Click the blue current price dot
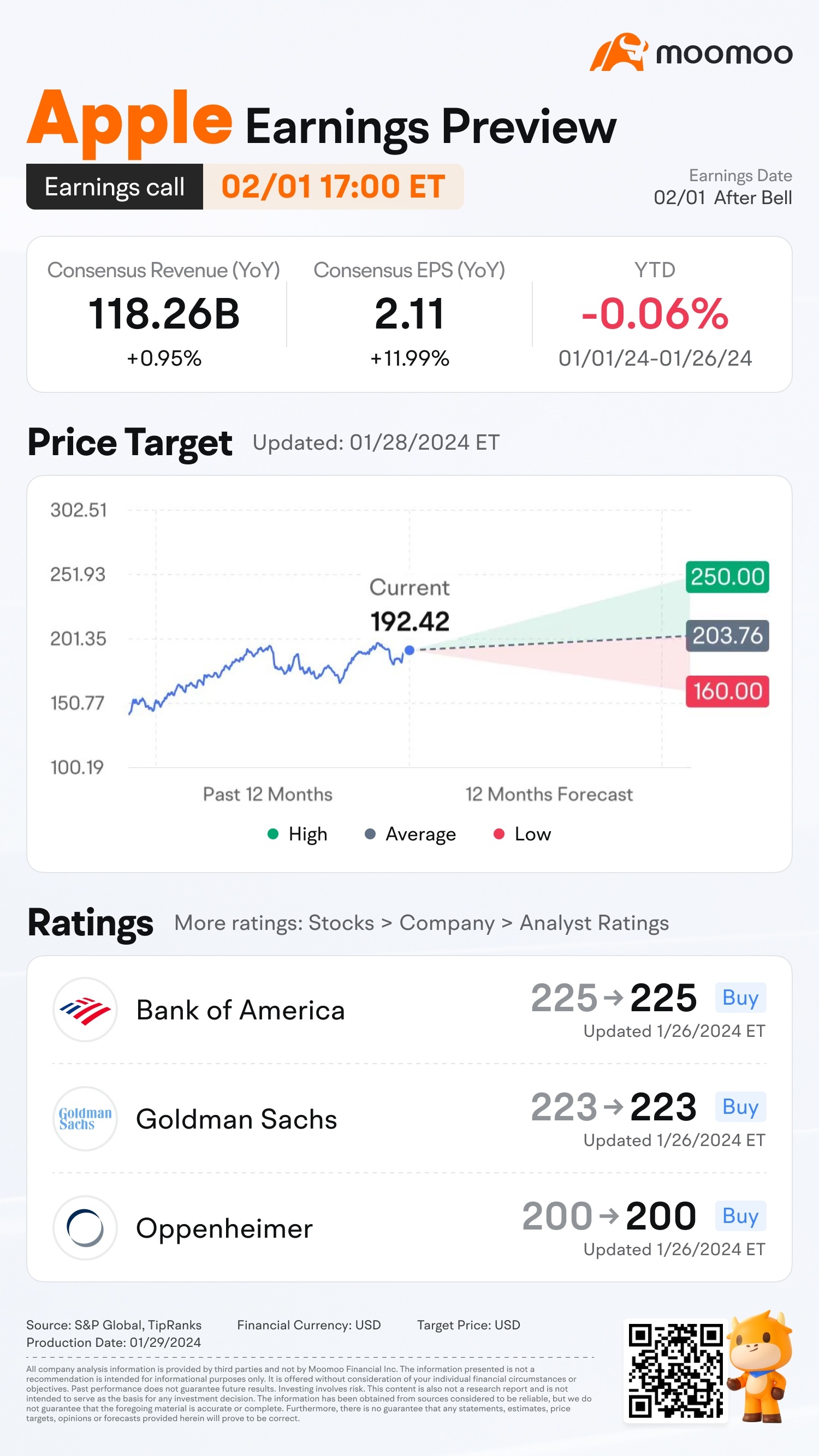Viewport: 819px width, 1456px height. click(x=410, y=651)
